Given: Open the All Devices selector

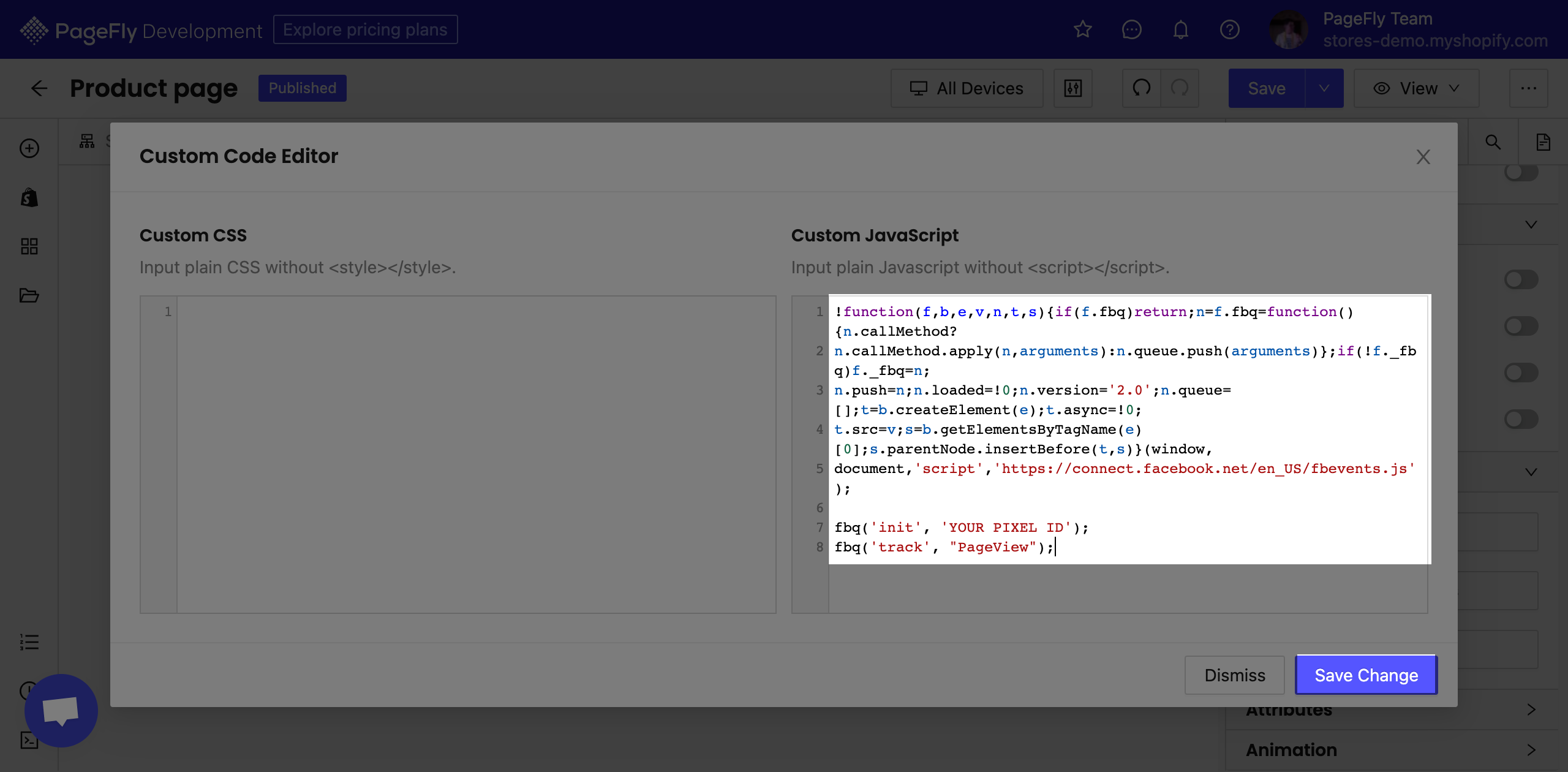Looking at the screenshot, I should point(967,88).
